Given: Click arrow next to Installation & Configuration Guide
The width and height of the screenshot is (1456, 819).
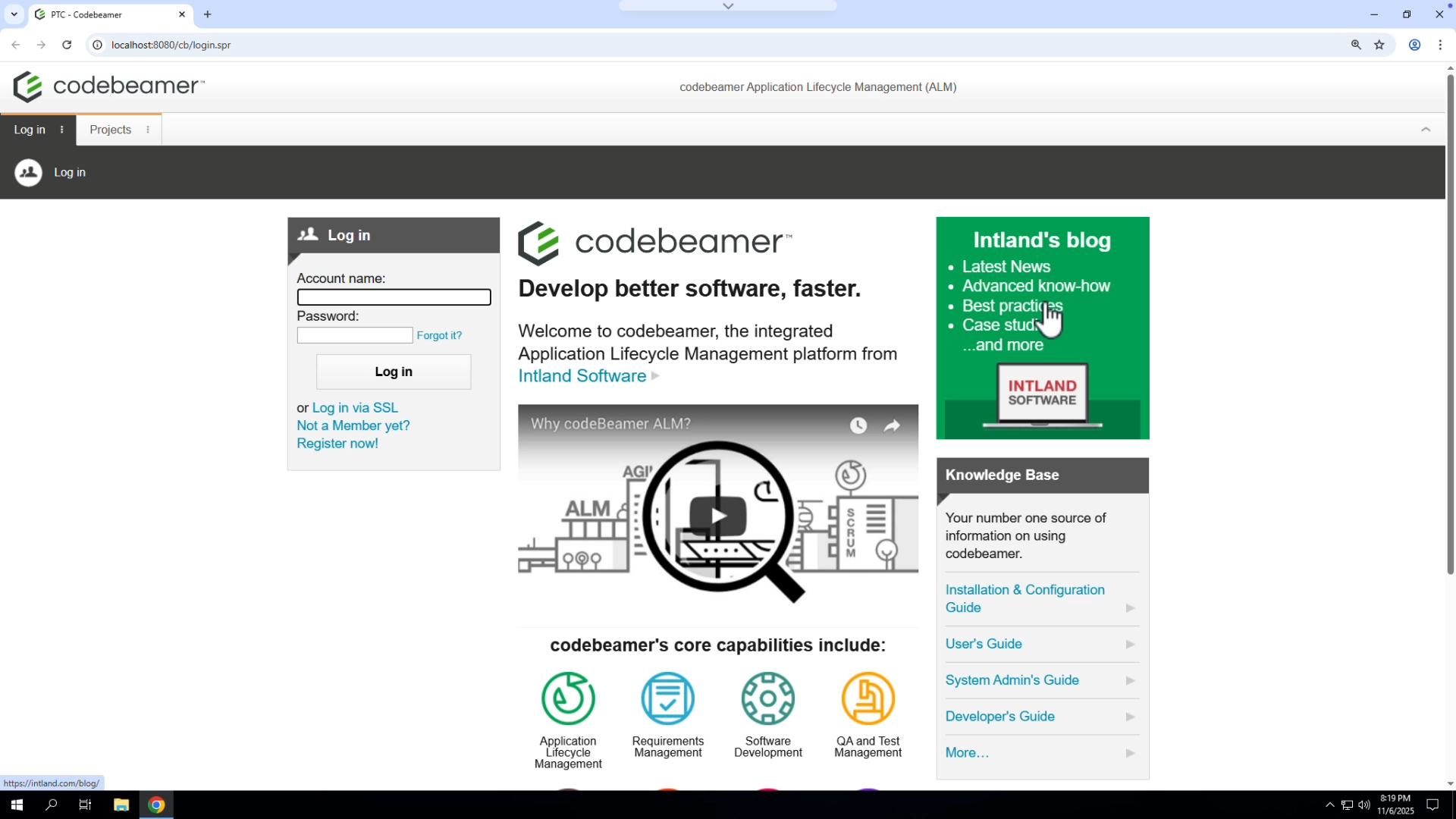Looking at the screenshot, I should (1130, 608).
